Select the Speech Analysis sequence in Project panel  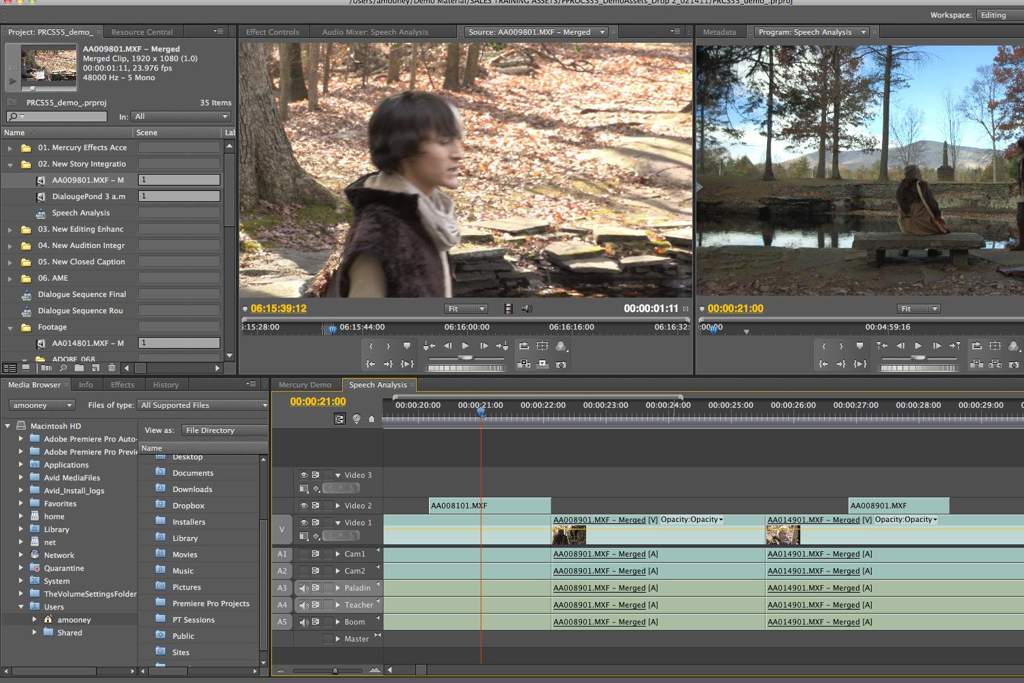[x=81, y=213]
